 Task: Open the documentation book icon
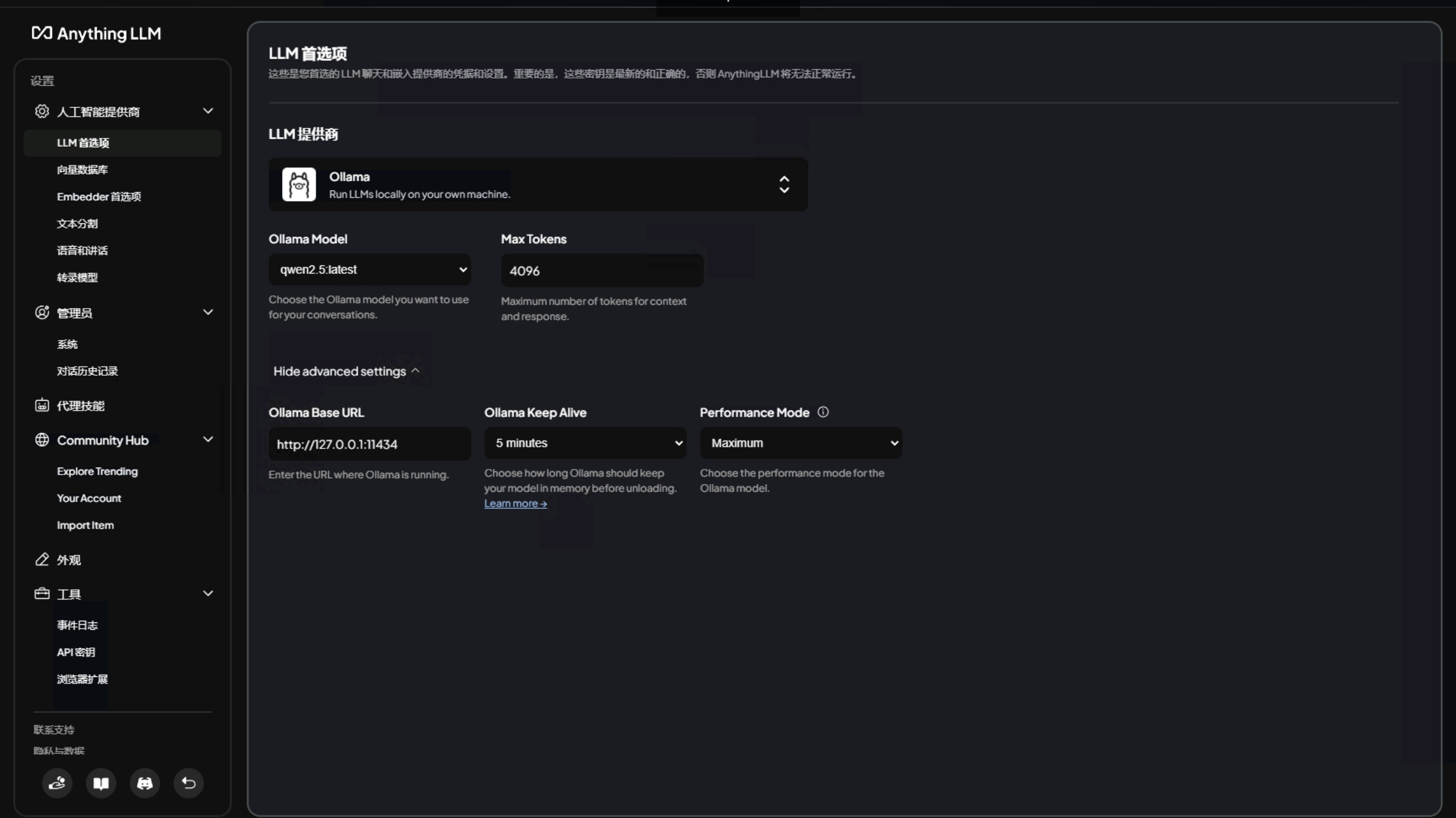101,783
